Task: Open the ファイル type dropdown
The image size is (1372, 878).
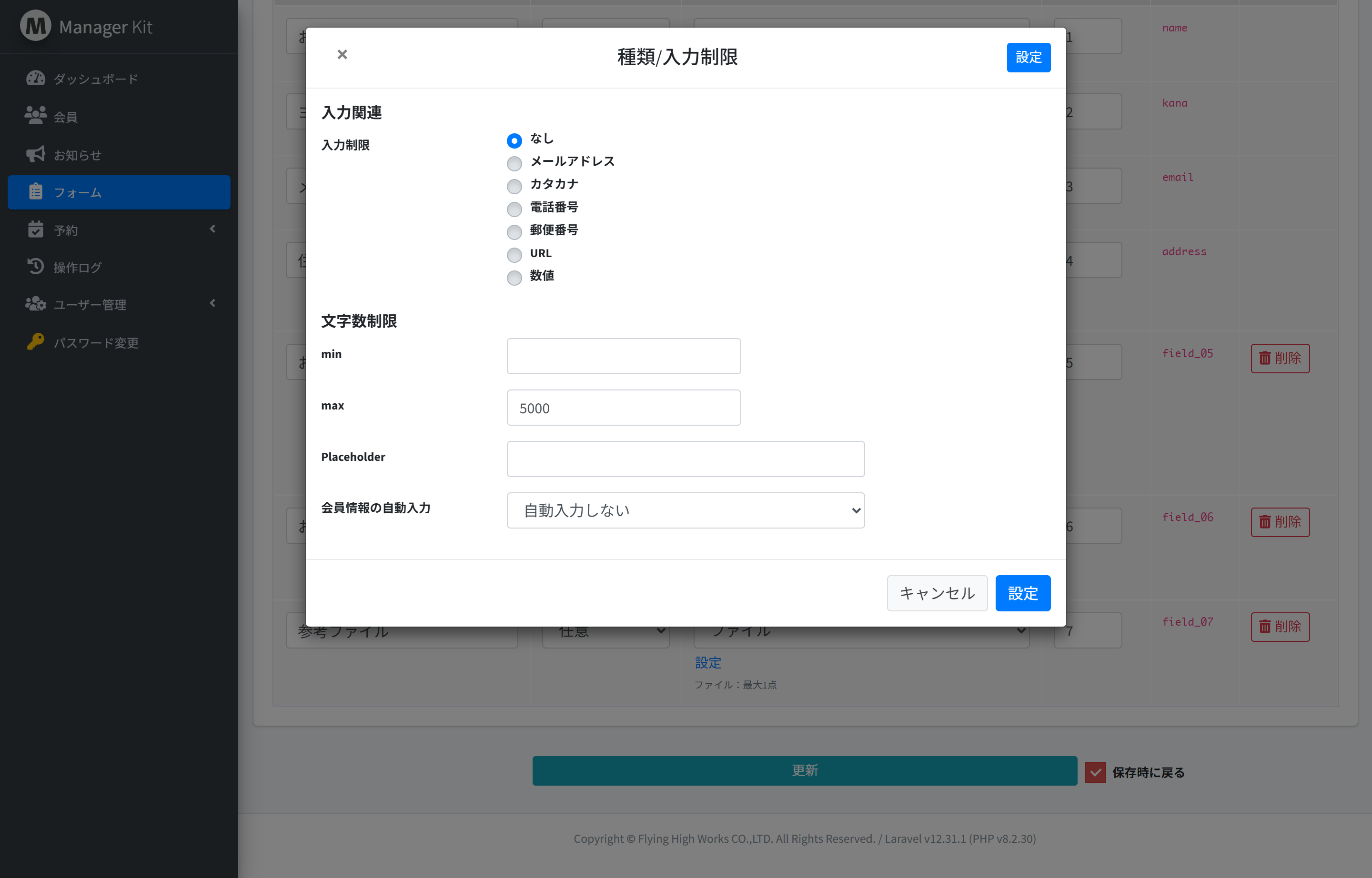Action: 861,630
